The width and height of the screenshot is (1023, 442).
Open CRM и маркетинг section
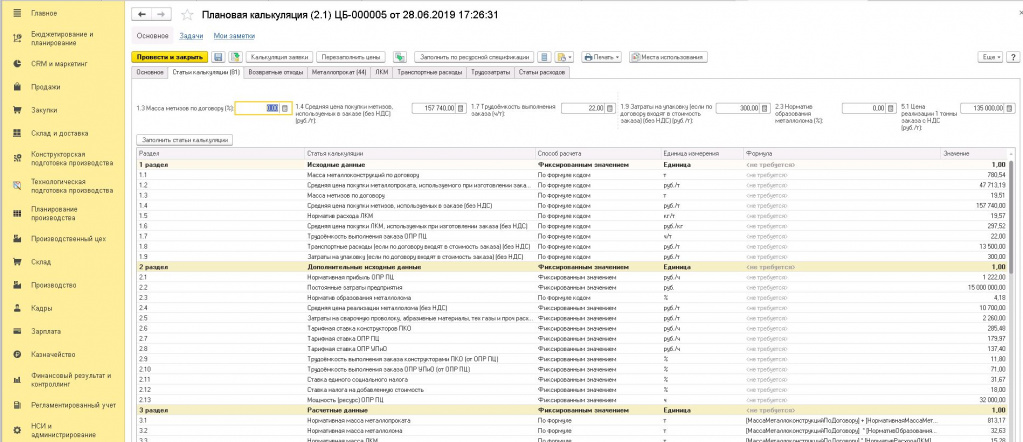63,64
